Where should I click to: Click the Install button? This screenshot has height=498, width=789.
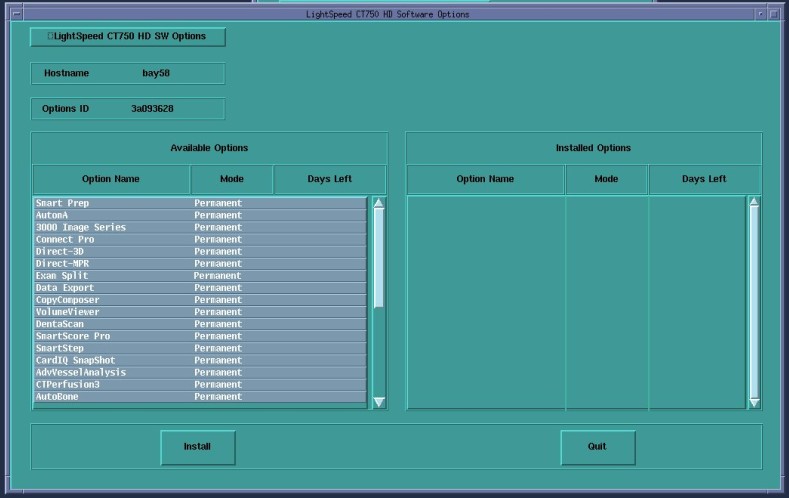pyautogui.click(x=198, y=447)
